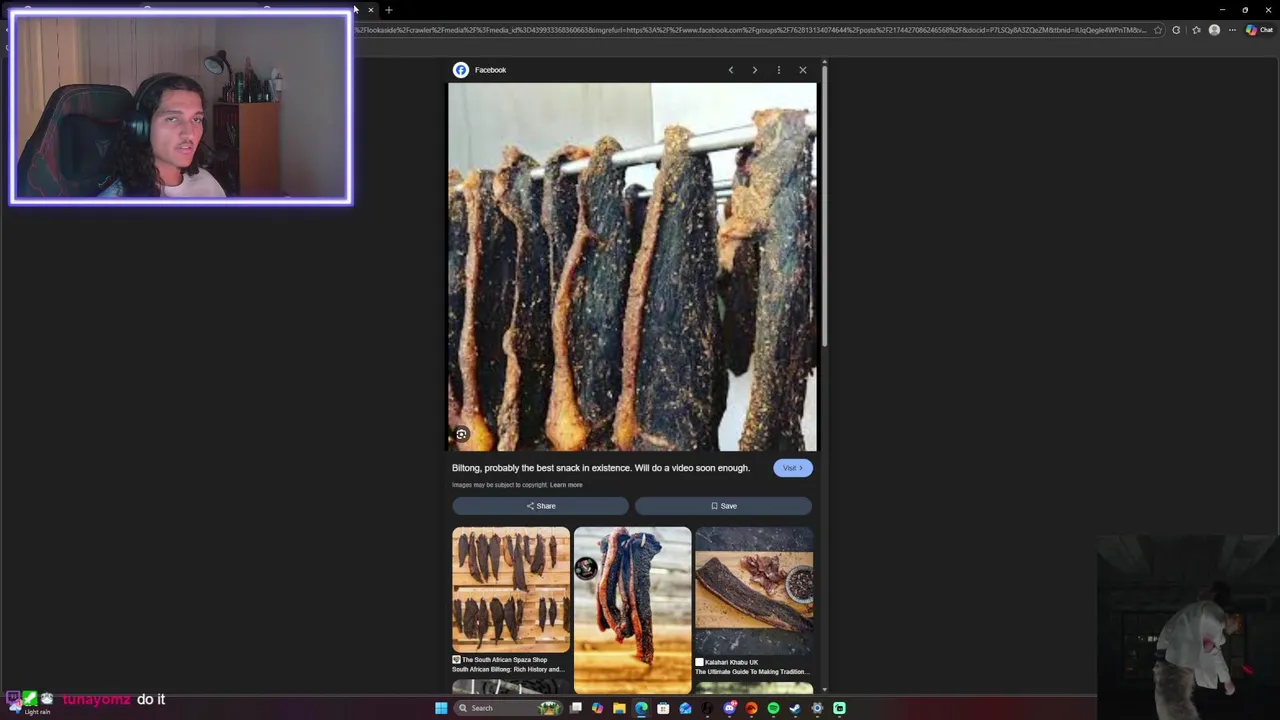1280x720 pixels.
Task: Open the favorites list icon
Action: pos(1196,30)
